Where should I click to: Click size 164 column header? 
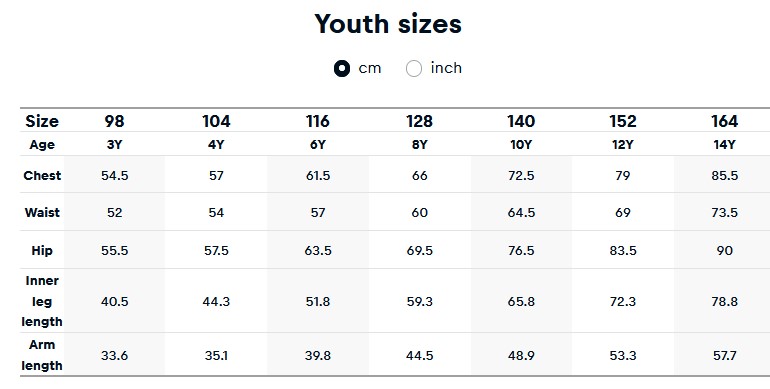point(724,121)
